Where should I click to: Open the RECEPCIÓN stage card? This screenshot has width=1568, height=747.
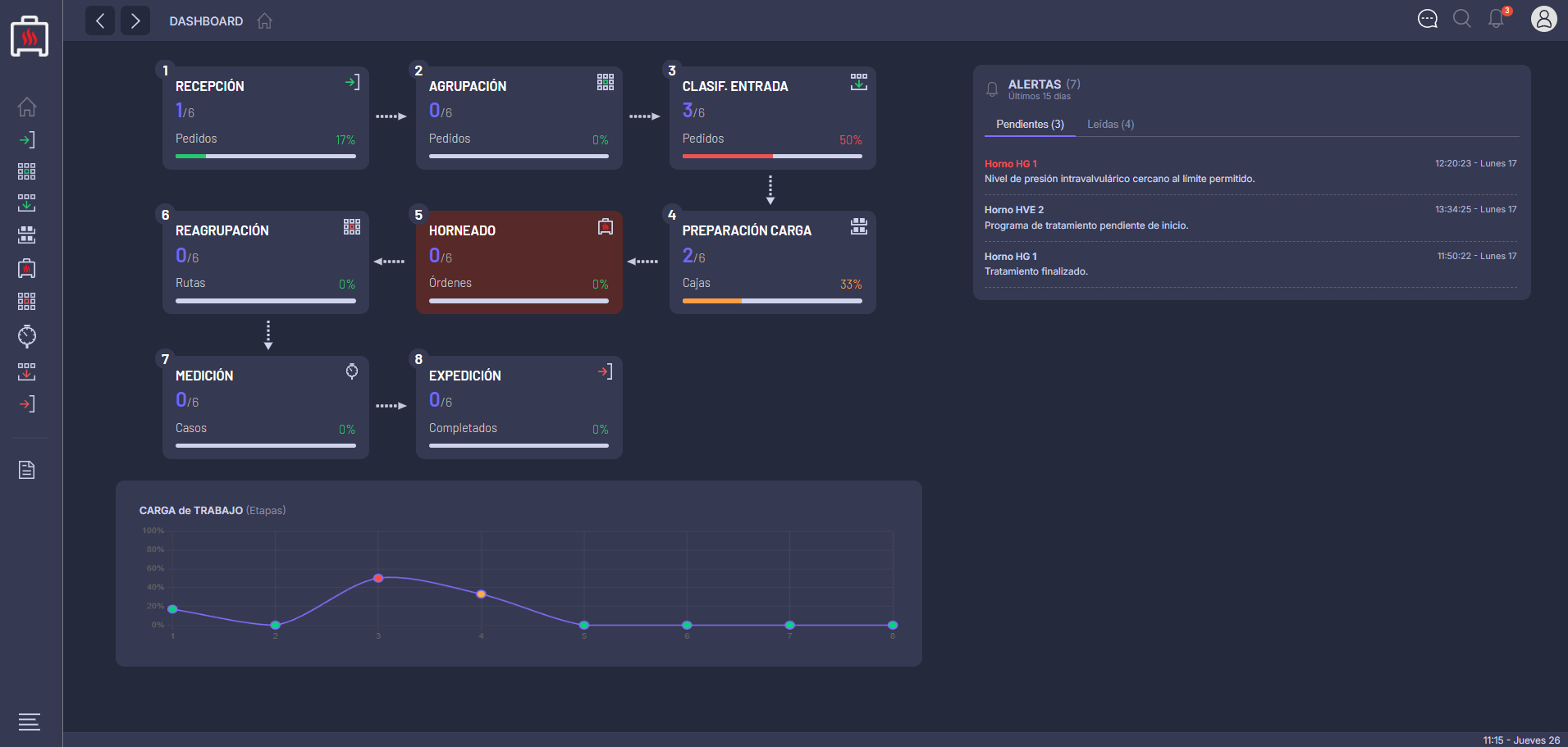pyautogui.click(x=265, y=118)
